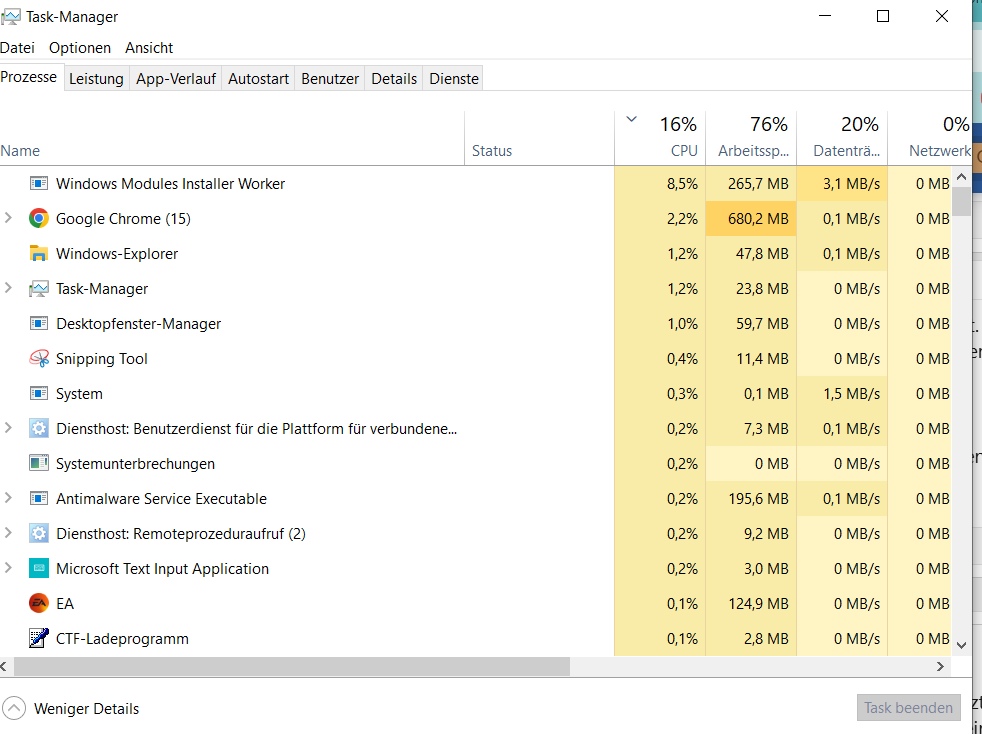
Task: Switch to the Leistung tab
Action: click(96, 79)
